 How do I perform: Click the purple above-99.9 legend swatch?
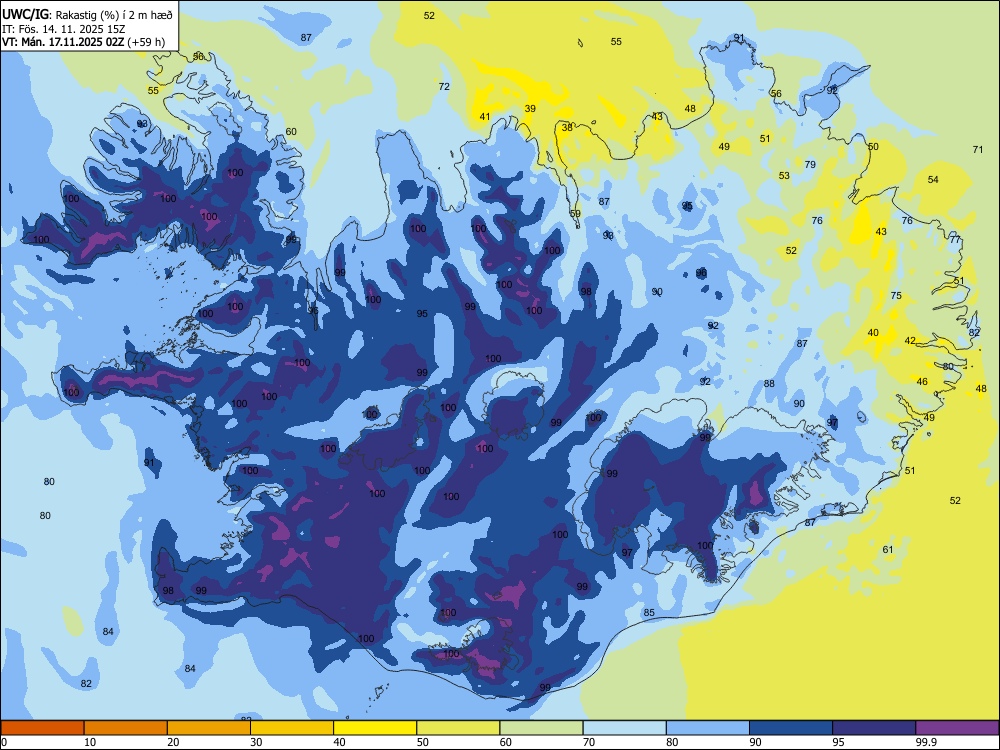(957, 728)
